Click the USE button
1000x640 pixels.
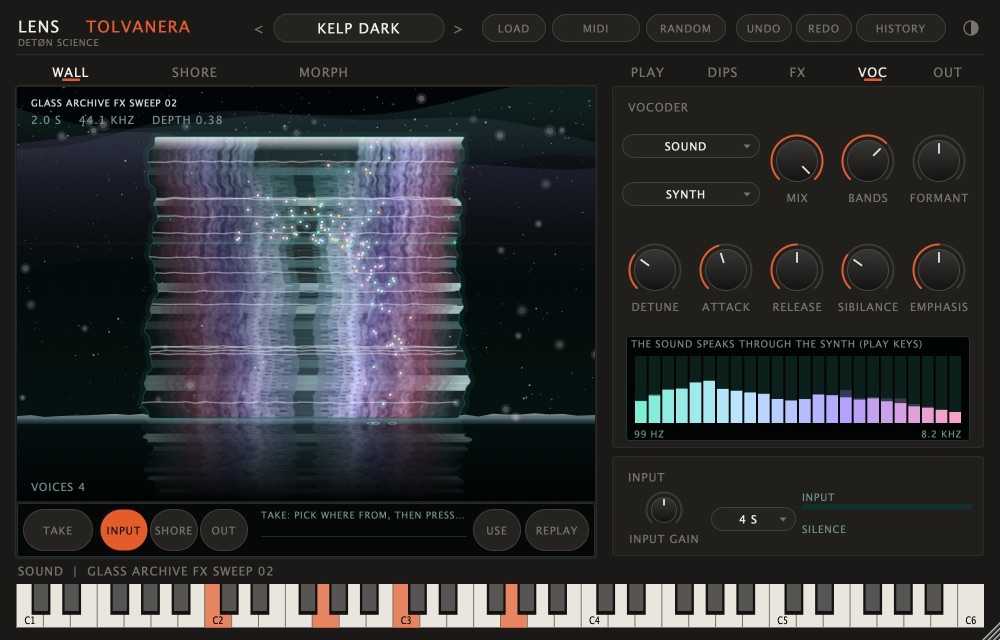pyautogui.click(x=497, y=530)
